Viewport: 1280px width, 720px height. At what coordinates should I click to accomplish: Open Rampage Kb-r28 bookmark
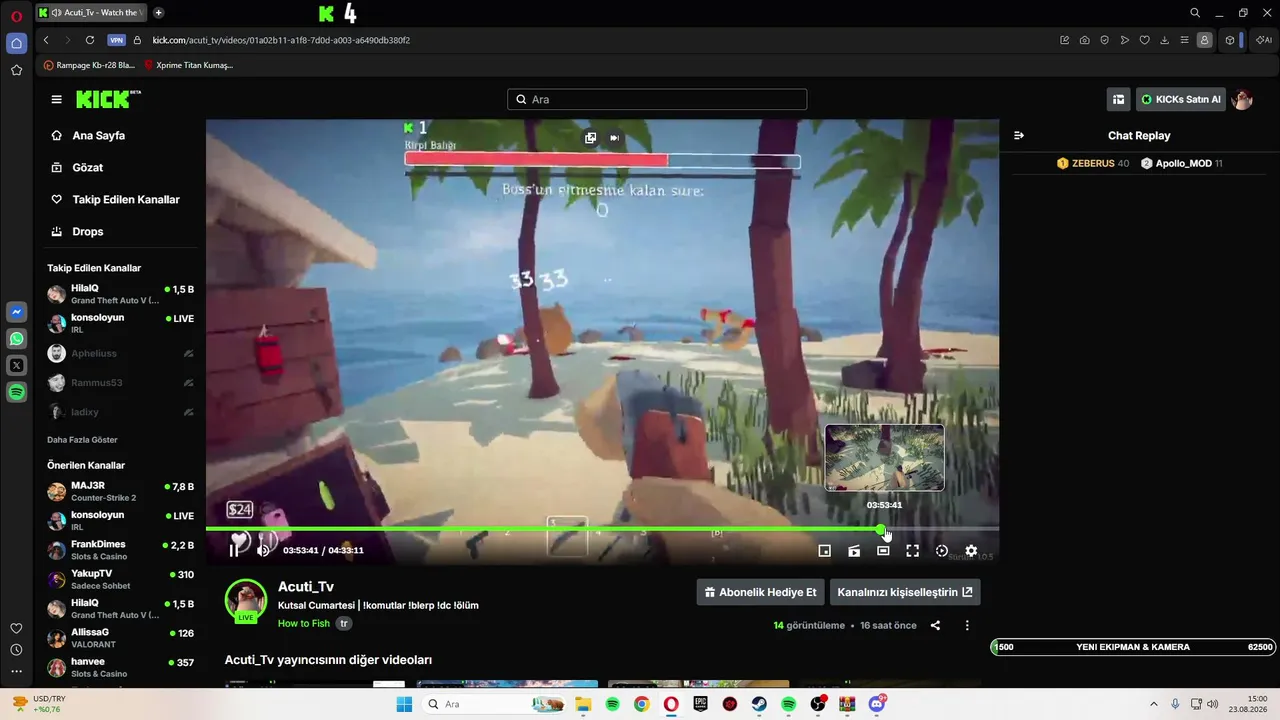[x=89, y=65]
